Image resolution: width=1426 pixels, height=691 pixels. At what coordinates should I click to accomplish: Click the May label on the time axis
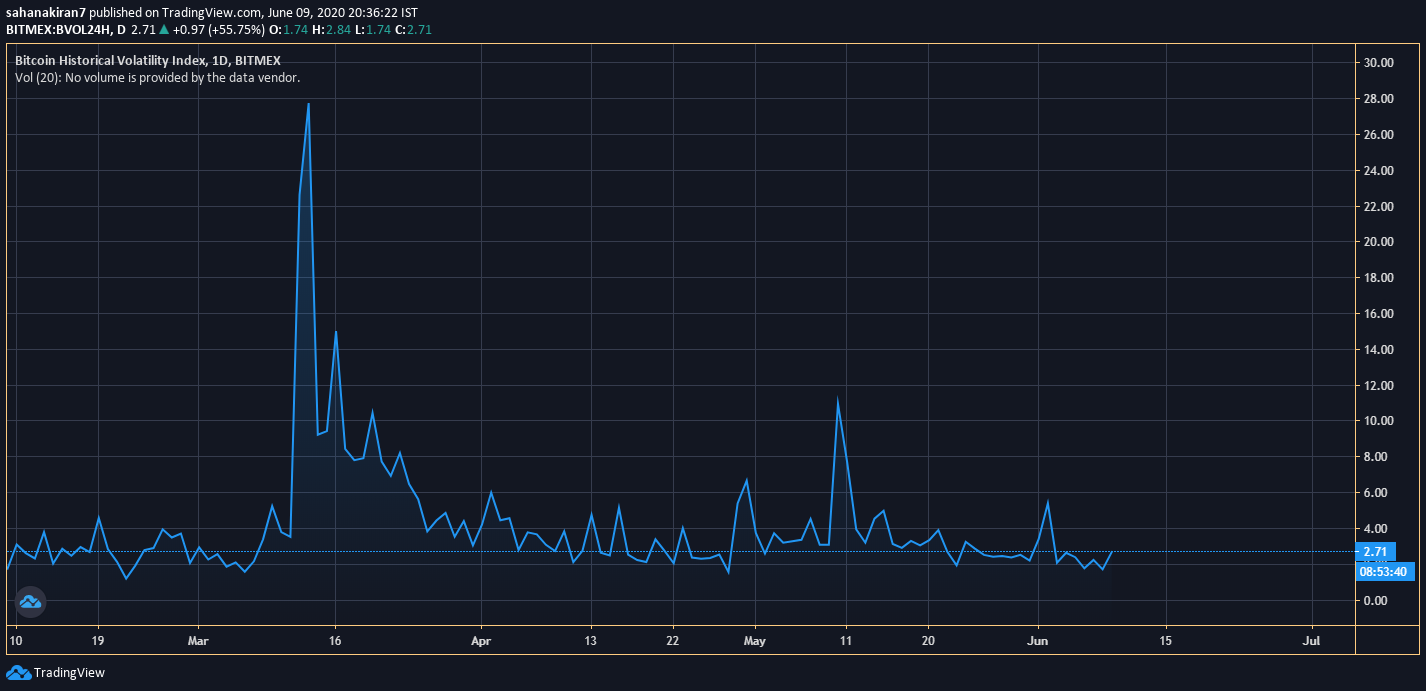coord(755,640)
